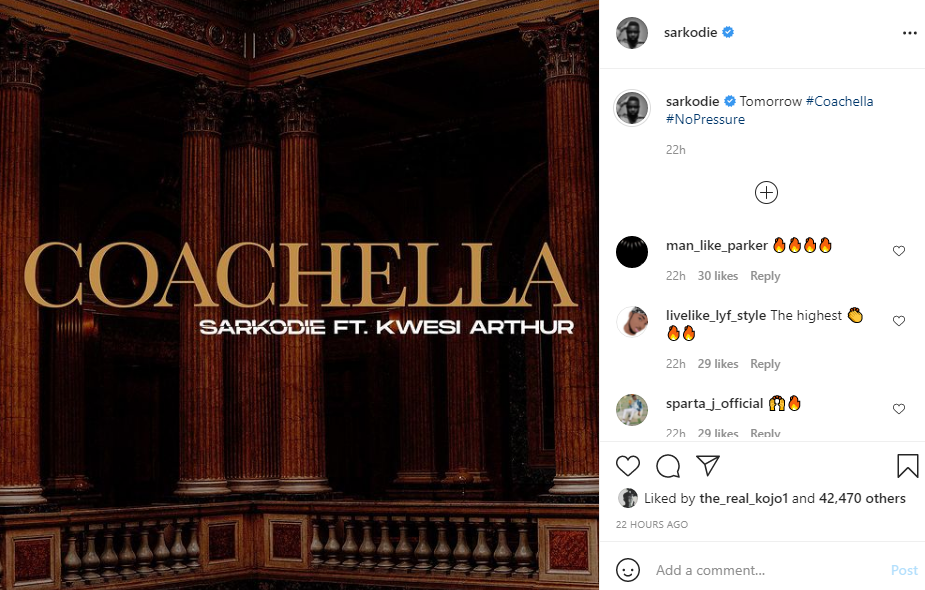View 30 likes on parker's comment

[x=717, y=276]
